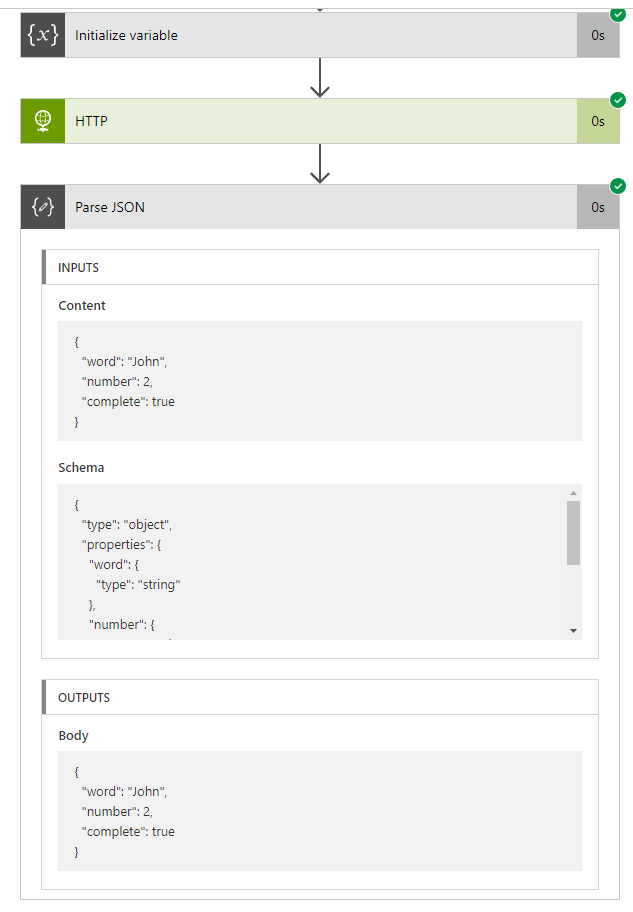The image size is (633, 912).
Task: Click green checkmark on Initialize variable step
Action: click(x=618, y=15)
